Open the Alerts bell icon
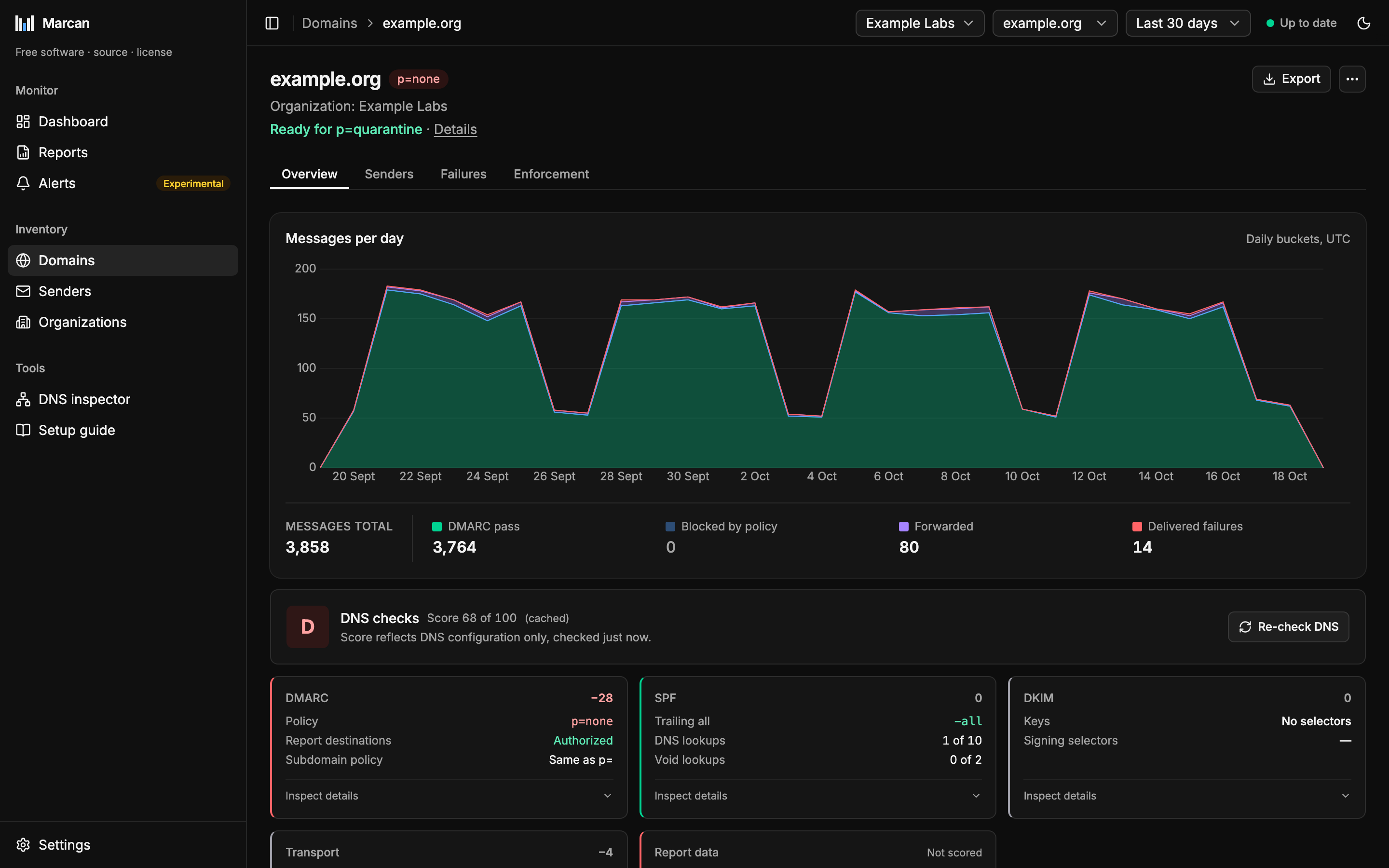The height and width of the screenshot is (868, 1389). coord(23,183)
